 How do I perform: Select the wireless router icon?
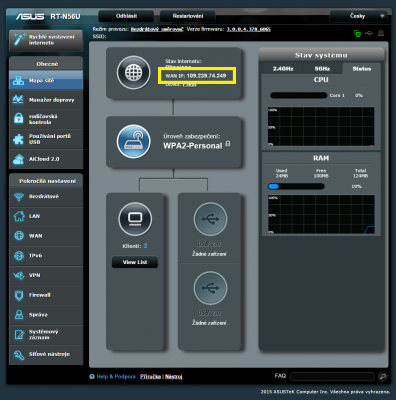[x=134, y=141]
